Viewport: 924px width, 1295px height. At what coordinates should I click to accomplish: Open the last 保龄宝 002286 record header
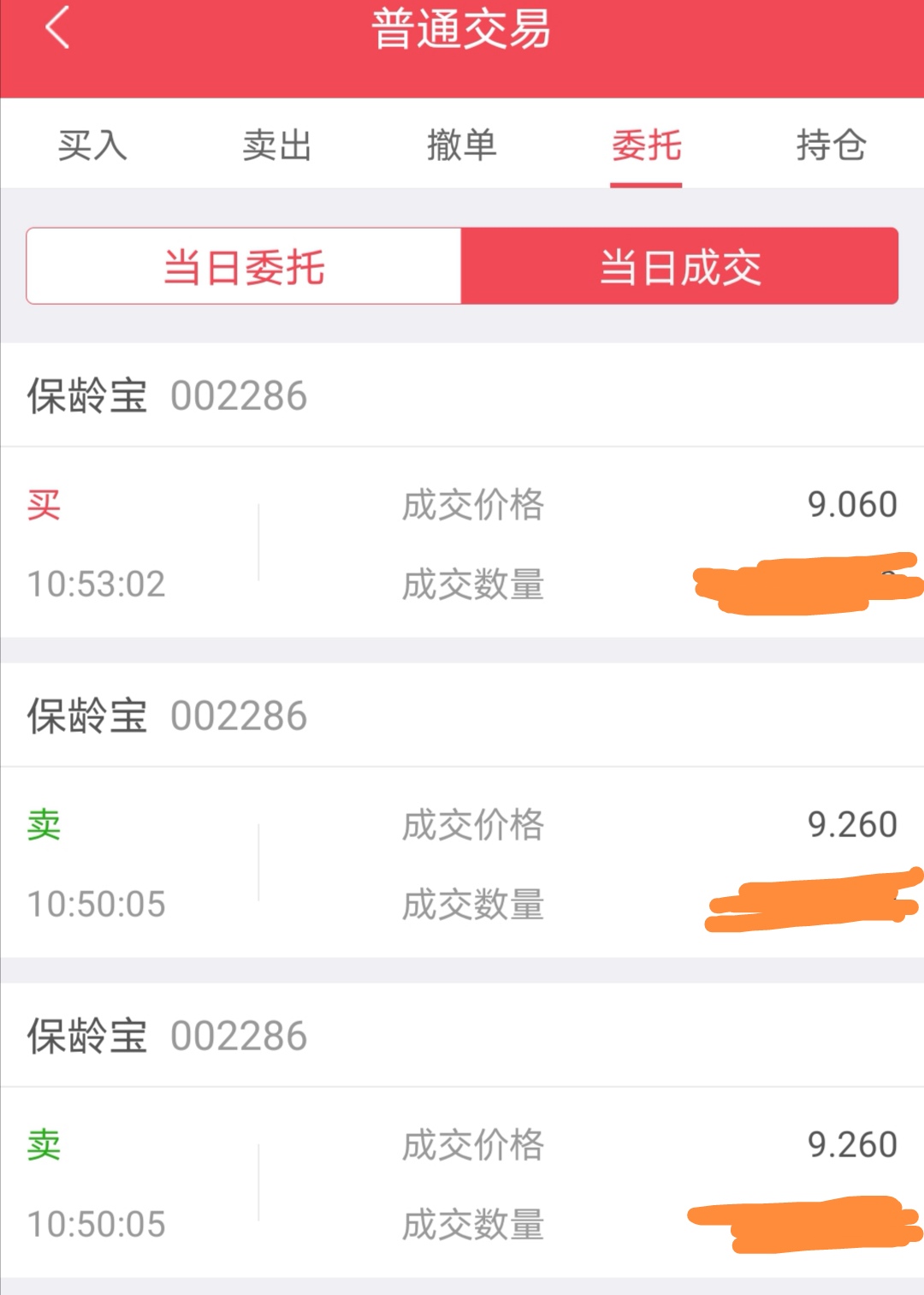tap(167, 1037)
